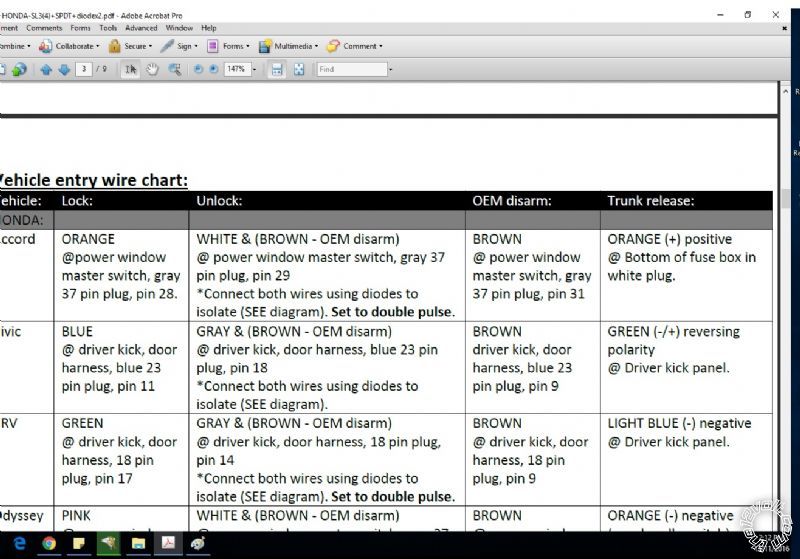Expand the Collaborate dropdown arrow
800x559 pixels.
(x=97, y=46)
